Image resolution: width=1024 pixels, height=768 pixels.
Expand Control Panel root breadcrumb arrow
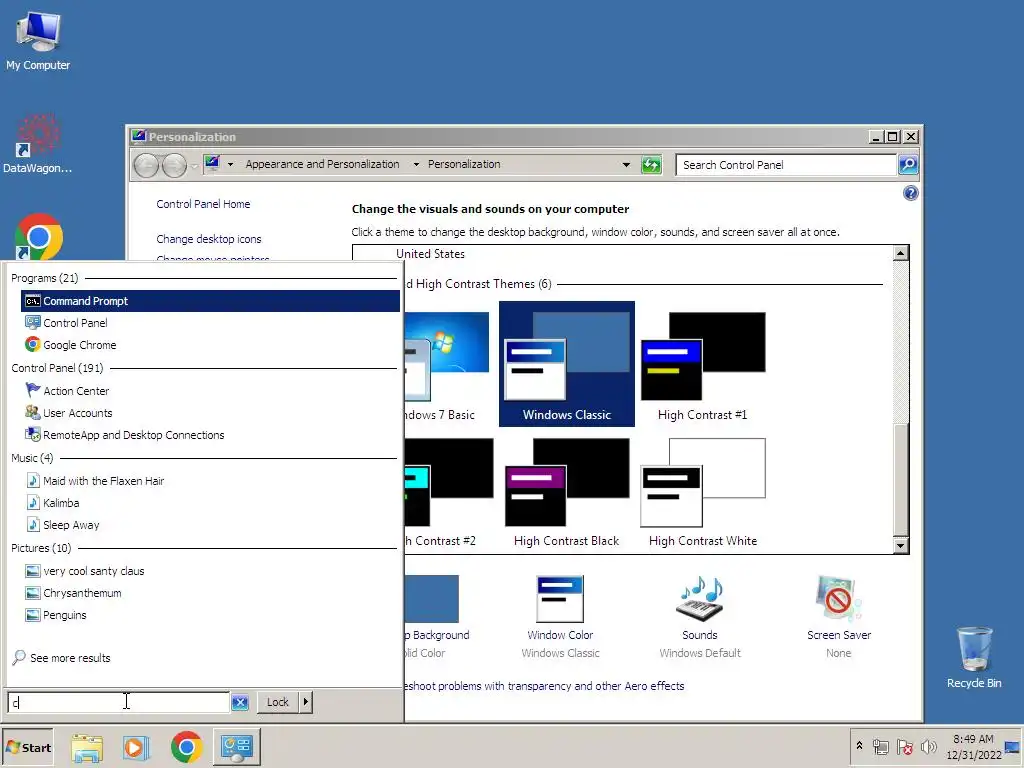[x=230, y=165]
